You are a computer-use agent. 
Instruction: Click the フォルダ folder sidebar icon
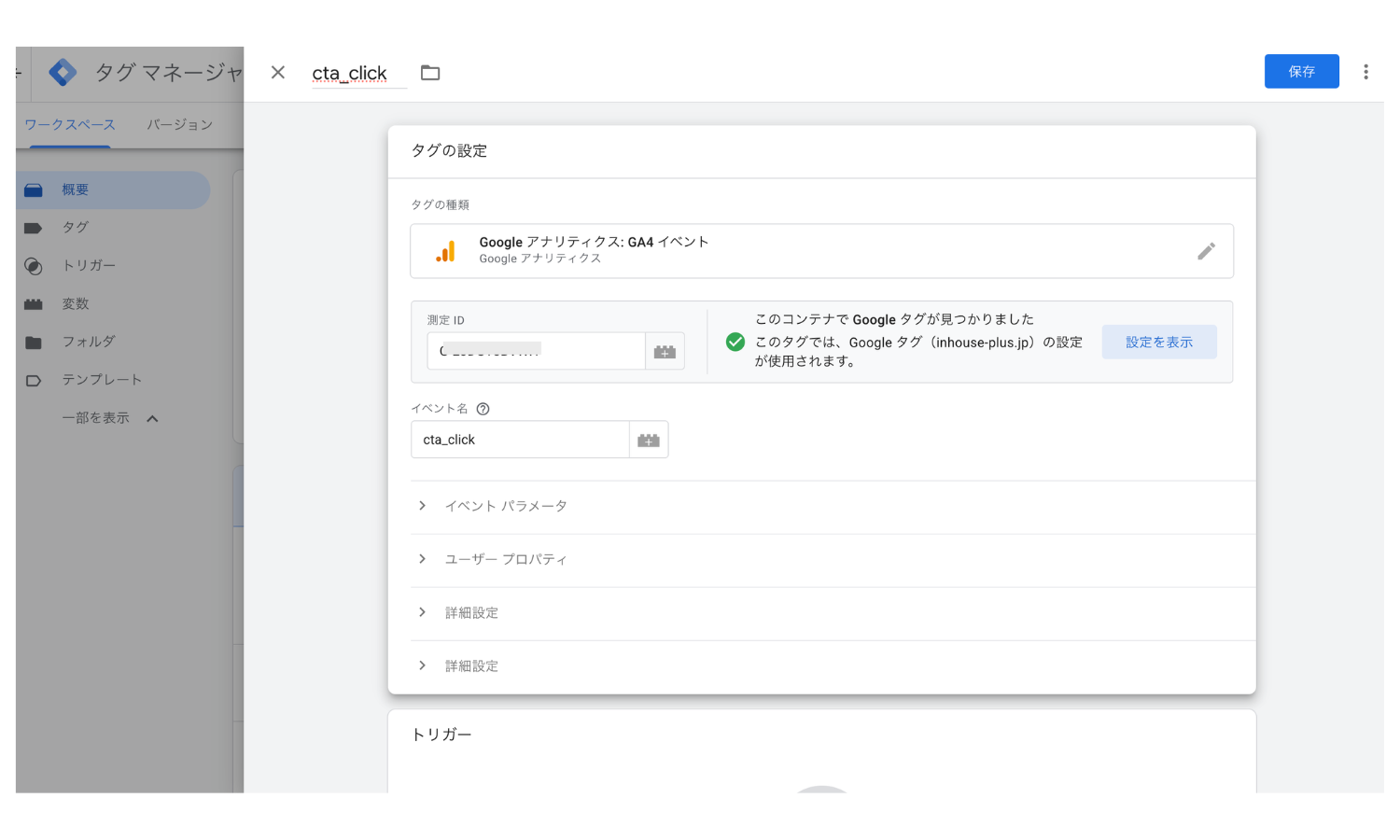tap(34, 343)
